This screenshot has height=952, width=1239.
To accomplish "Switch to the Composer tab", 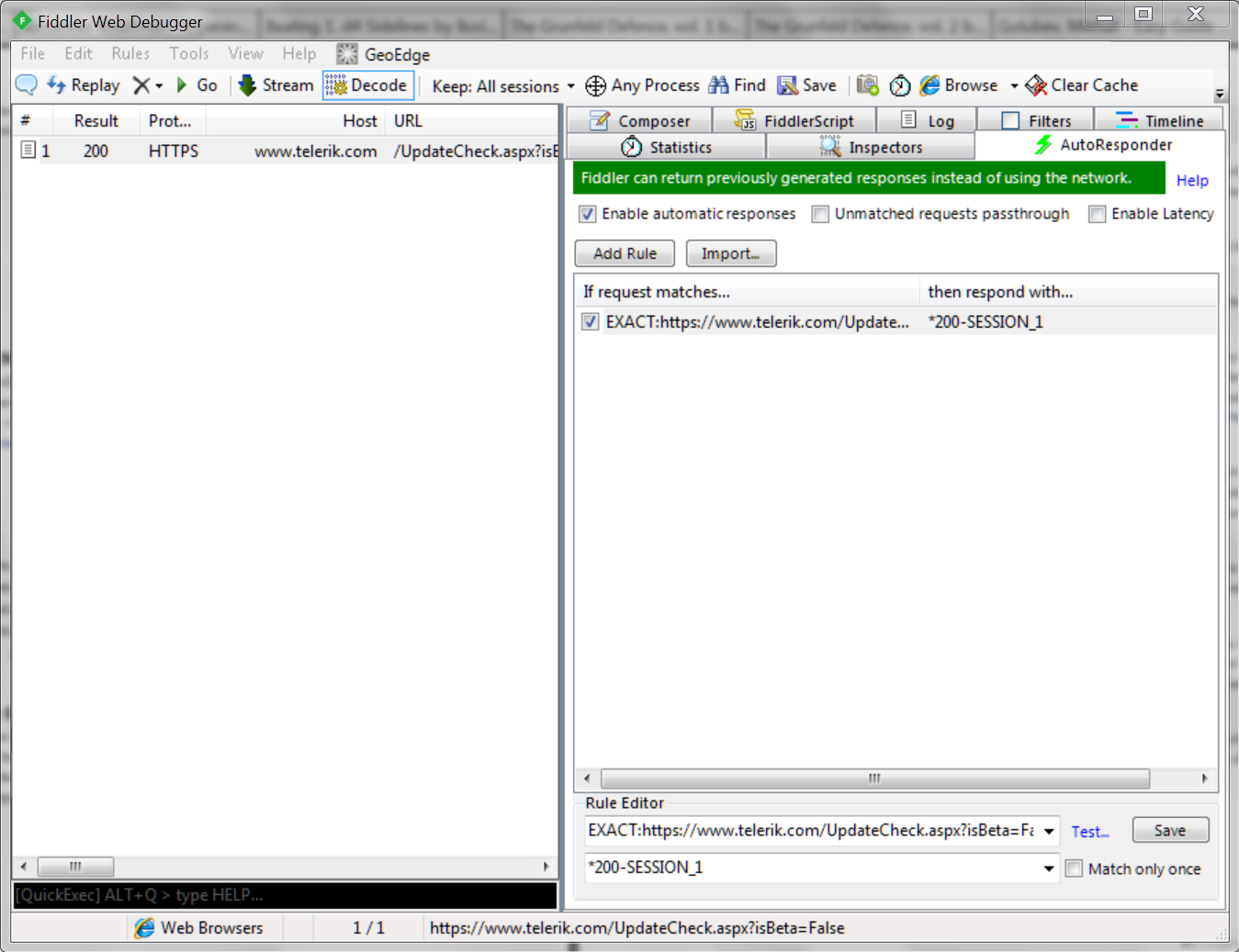I will pyautogui.click(x=639, y=120).
